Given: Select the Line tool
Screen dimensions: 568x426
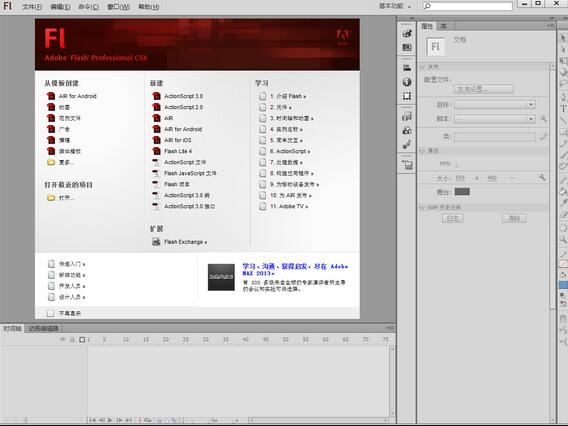Looking at the screenshot, I should coord(563,120).
